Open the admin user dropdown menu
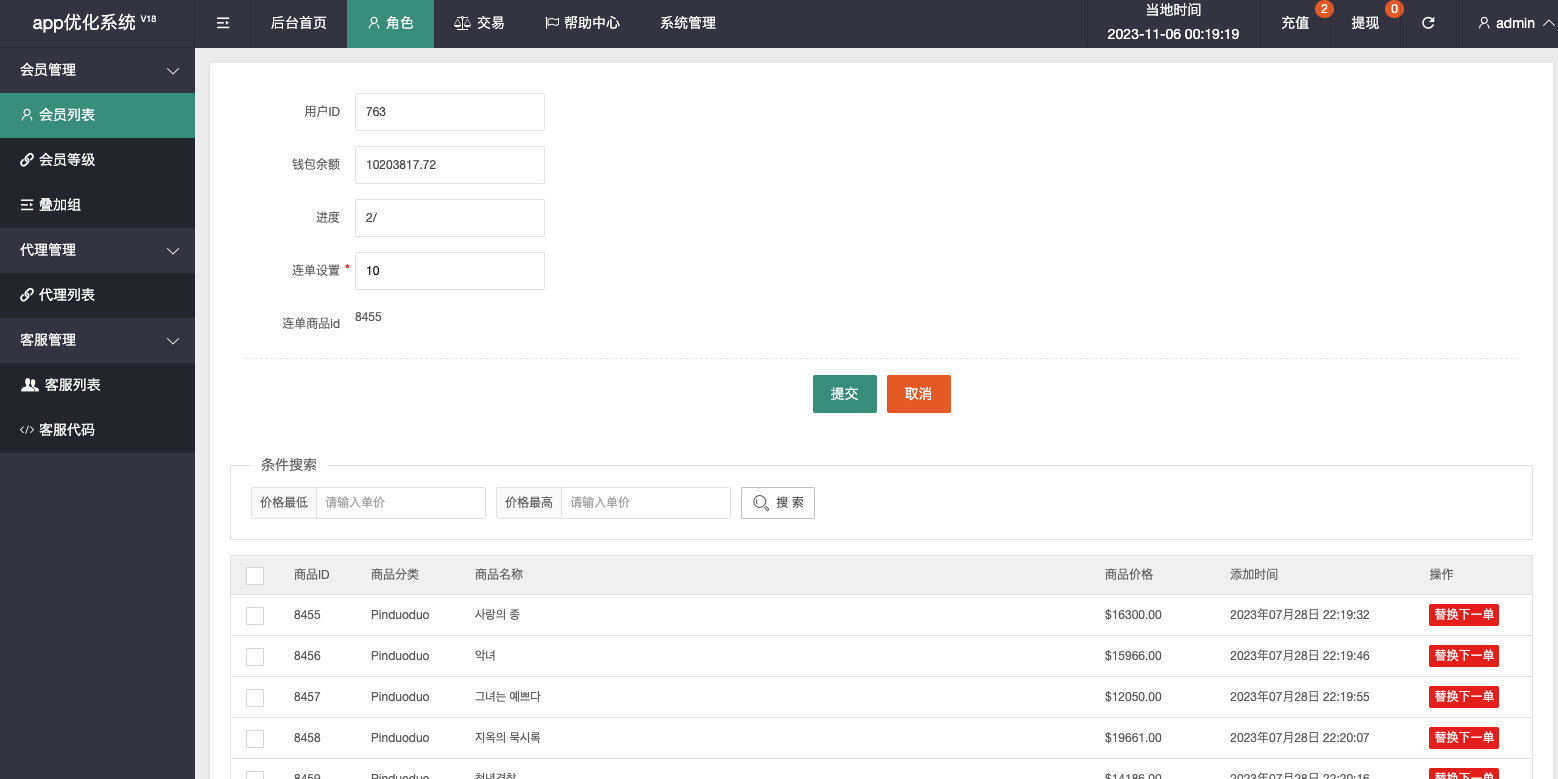The width and height of the screenshot is (1558, 779). coord(1515,23)
